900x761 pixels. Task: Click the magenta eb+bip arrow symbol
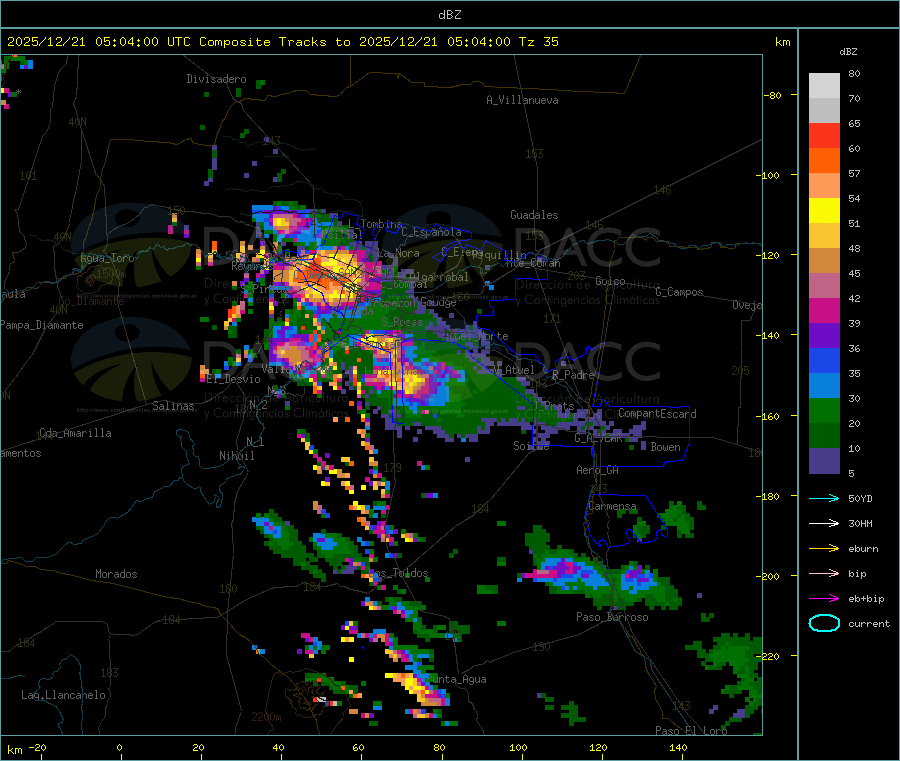click(x=824, y=599)
